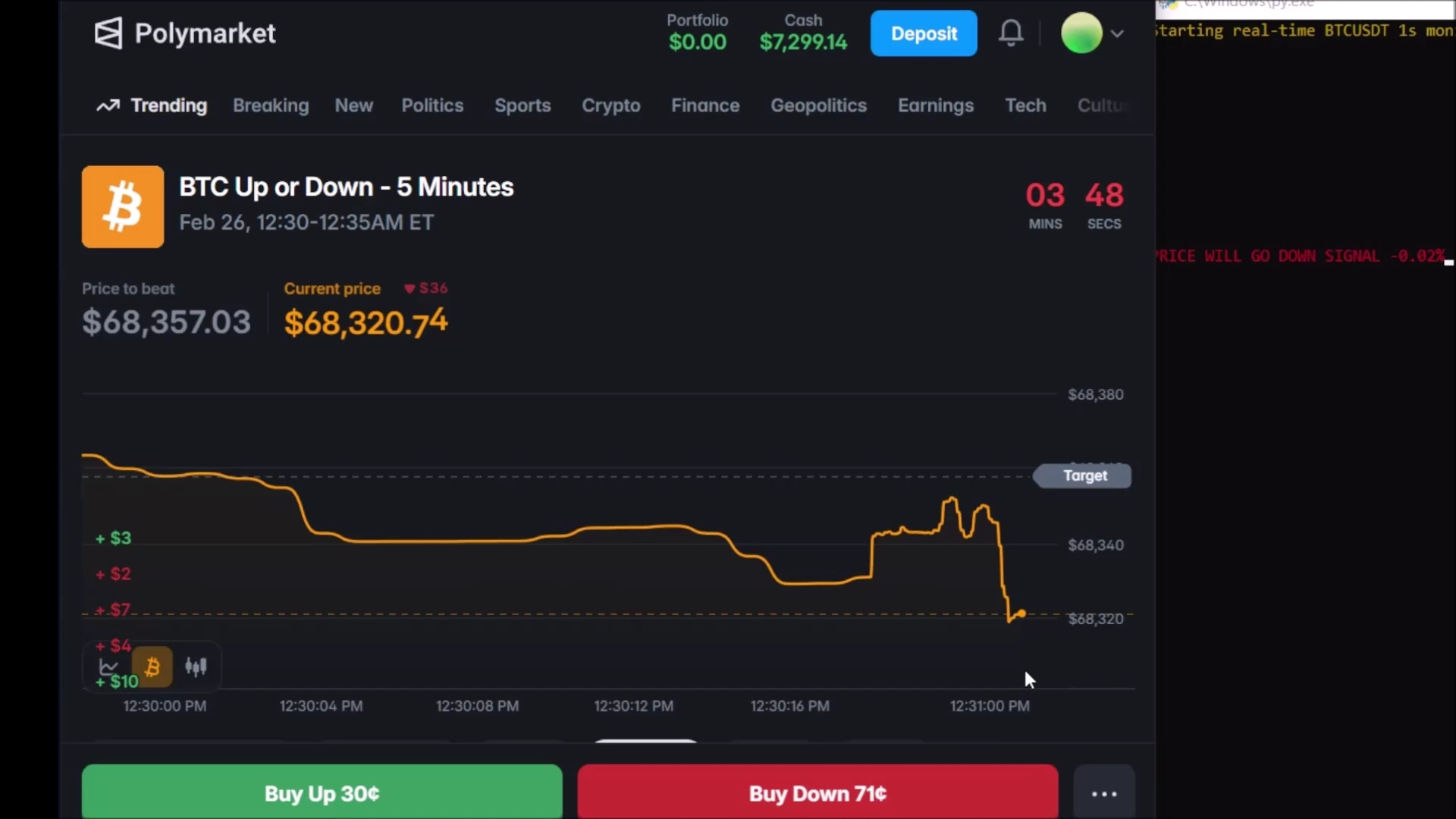The width and height of the screenshot is (1456, 819).
Task: Click the 12:30:08 PM time label
Action: click(x=477, y=706)
